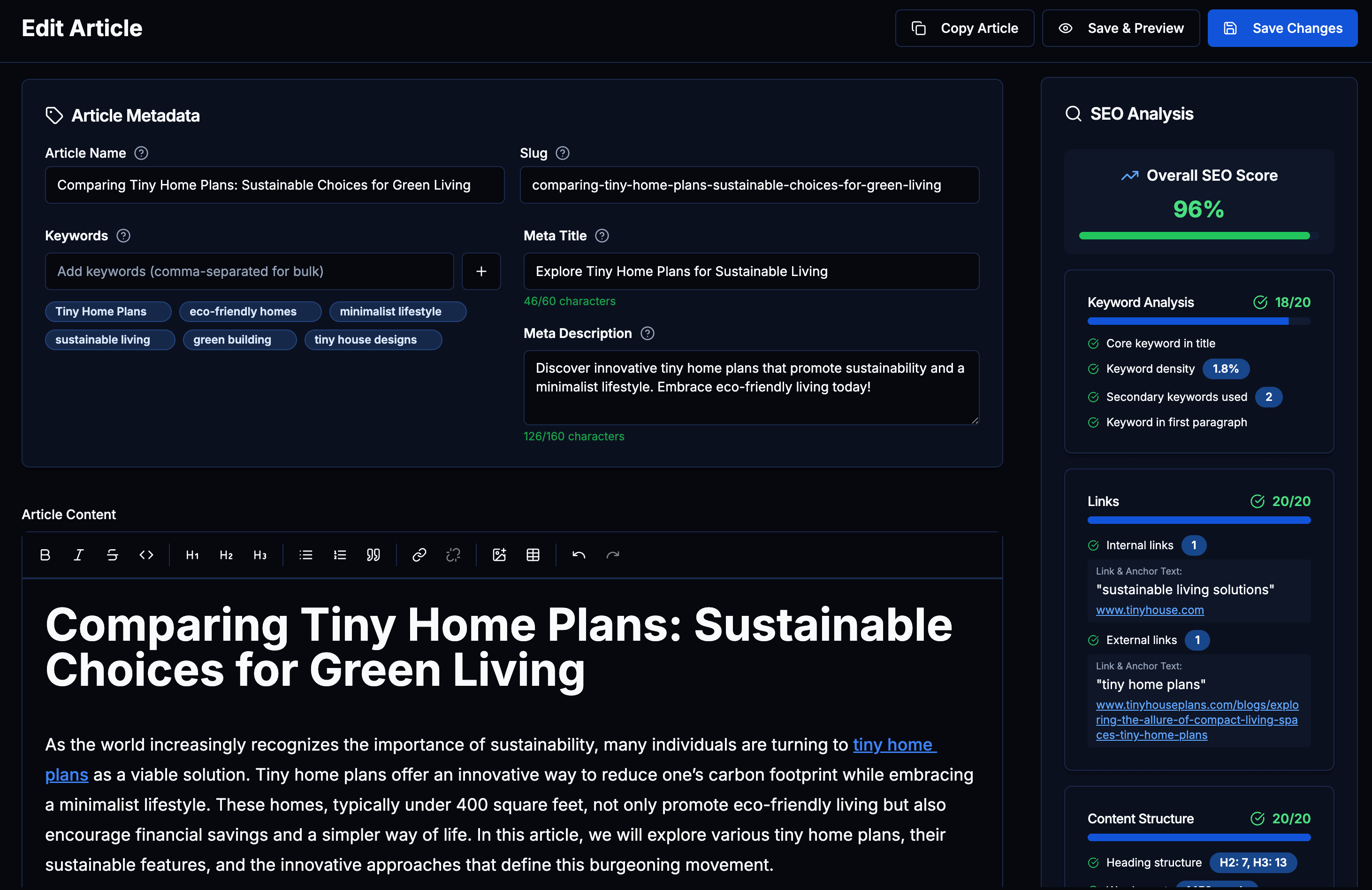Insert a table into the article
This screenshot has height=890, width=1372.
(x=533, y=555)
